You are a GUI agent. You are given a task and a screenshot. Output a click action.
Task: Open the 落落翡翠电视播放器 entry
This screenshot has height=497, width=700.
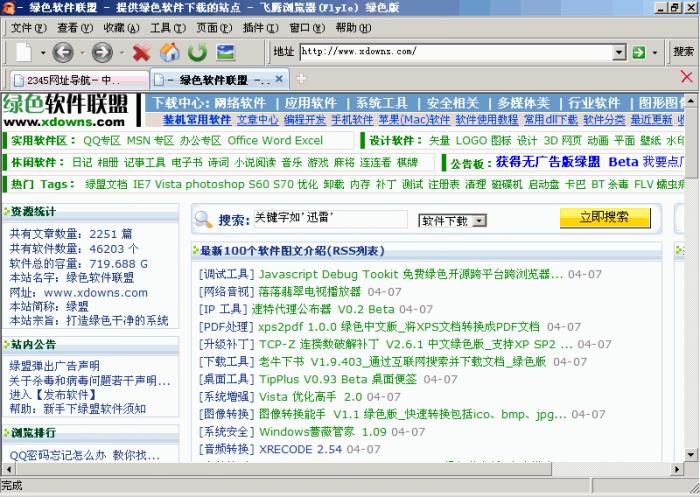(310, 292)
